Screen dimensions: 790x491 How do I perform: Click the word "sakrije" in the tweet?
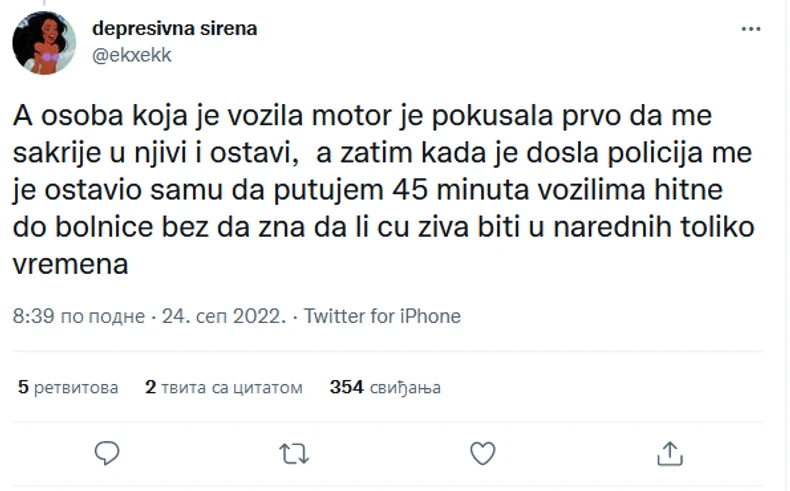coord(57,153)
